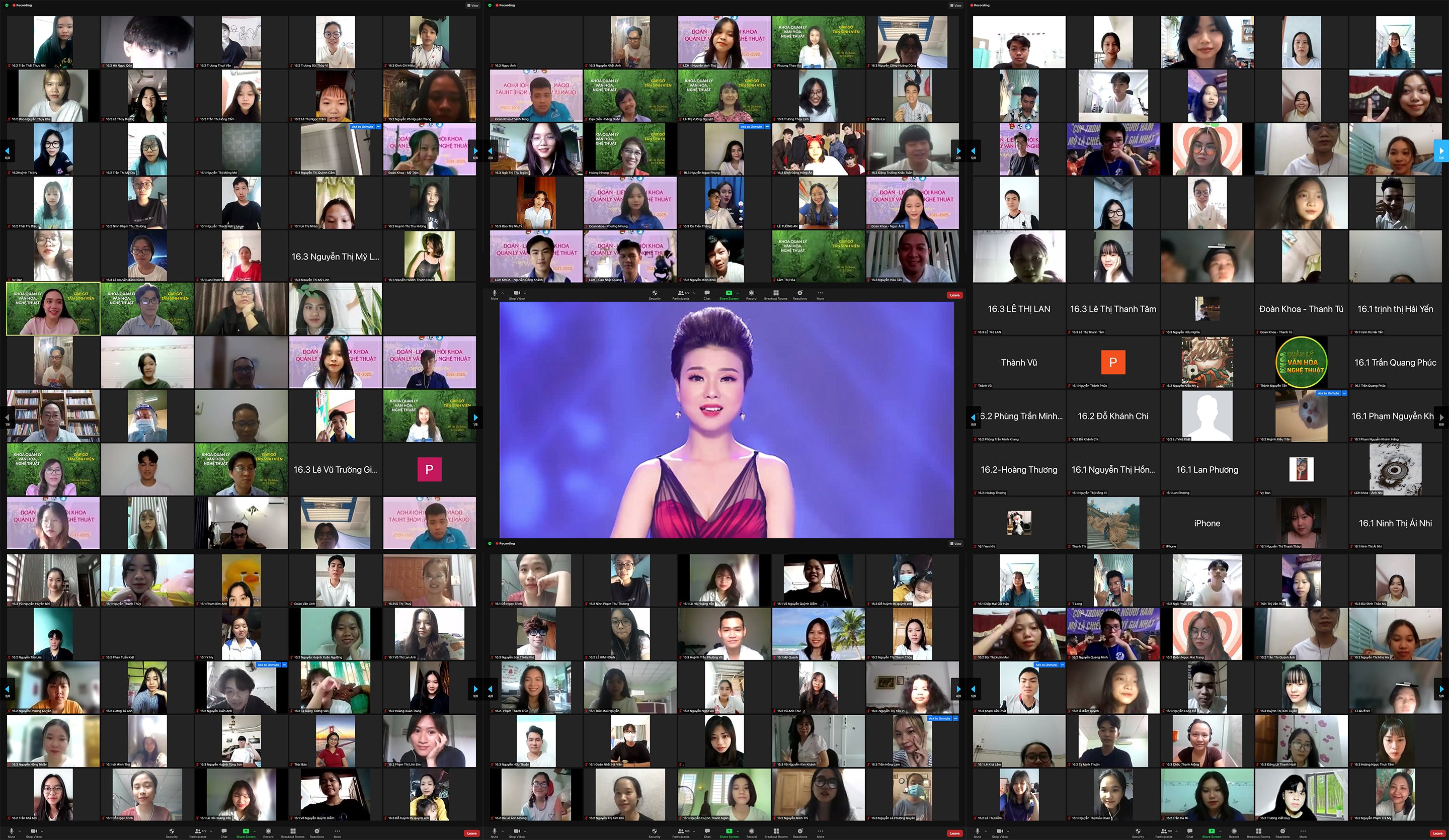Open Breakout Rooms in toolbar above singer video
1449x840 pixels.
(x=776, y=294)
